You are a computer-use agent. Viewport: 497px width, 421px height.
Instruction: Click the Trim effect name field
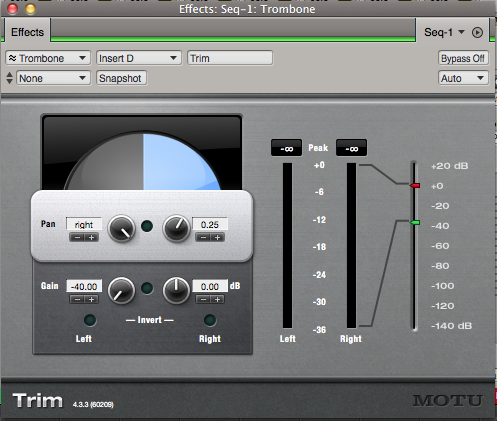pyautogui.click(x=230, y=58)
